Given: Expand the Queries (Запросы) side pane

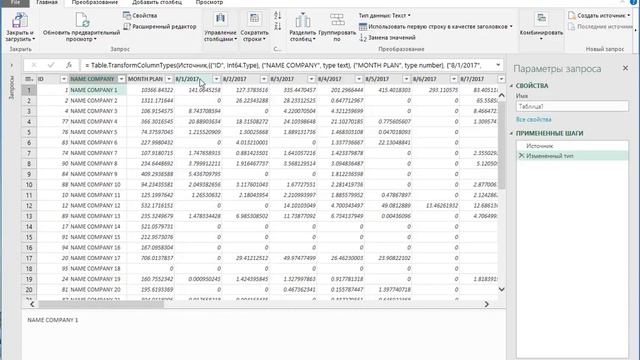Looking at the screenshot, I should (x=11, y=65).
